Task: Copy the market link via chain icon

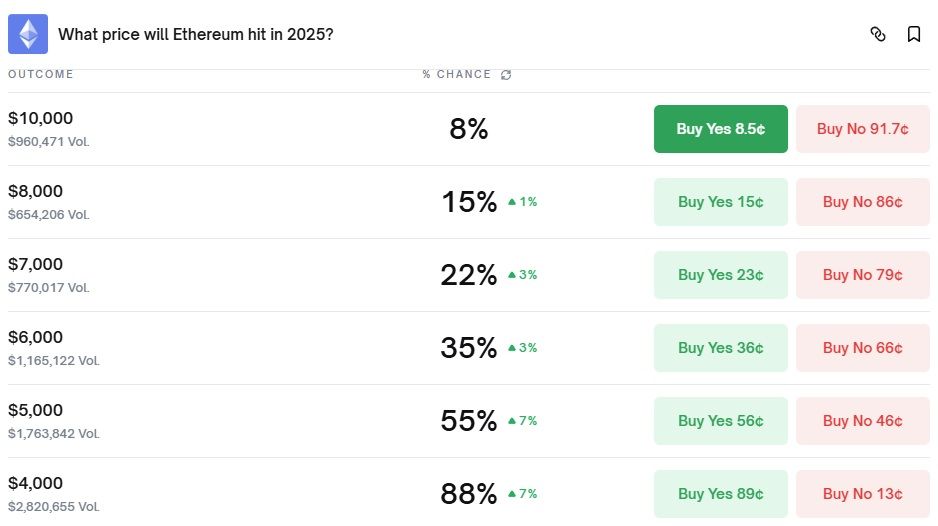Action: coord(878,34)
